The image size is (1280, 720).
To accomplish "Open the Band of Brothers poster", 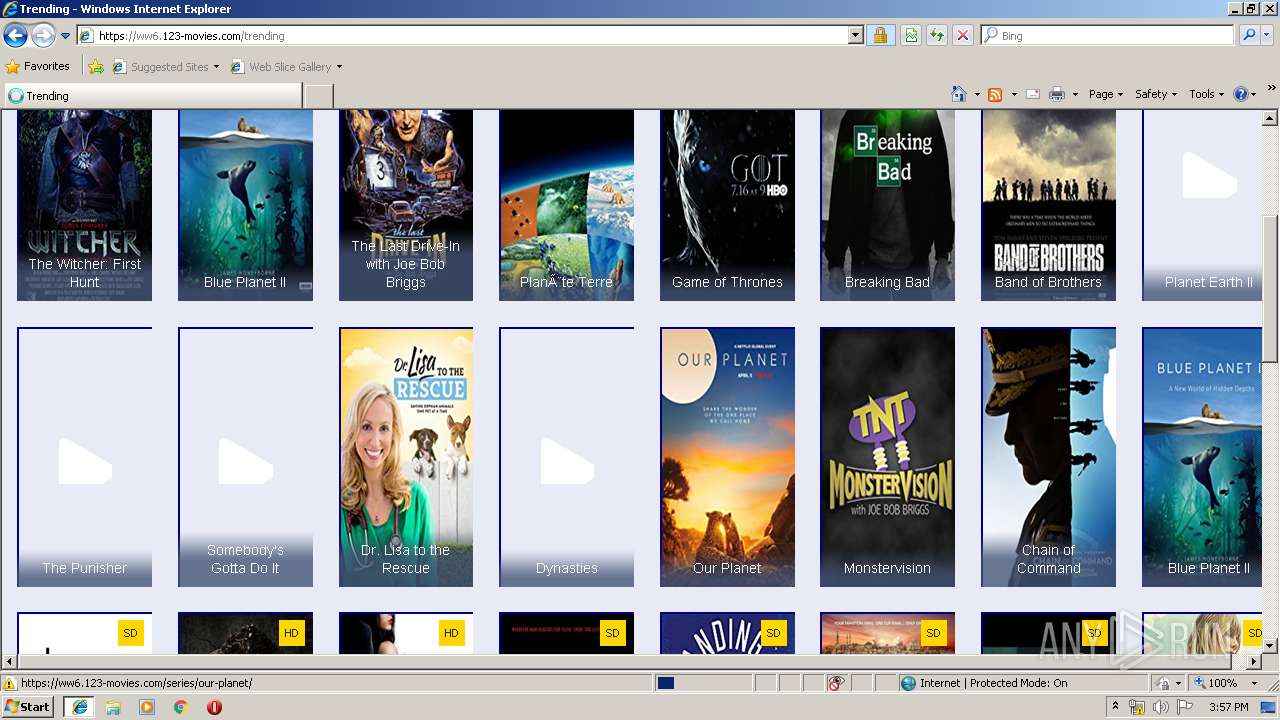I will click(x=1048, y=205).
